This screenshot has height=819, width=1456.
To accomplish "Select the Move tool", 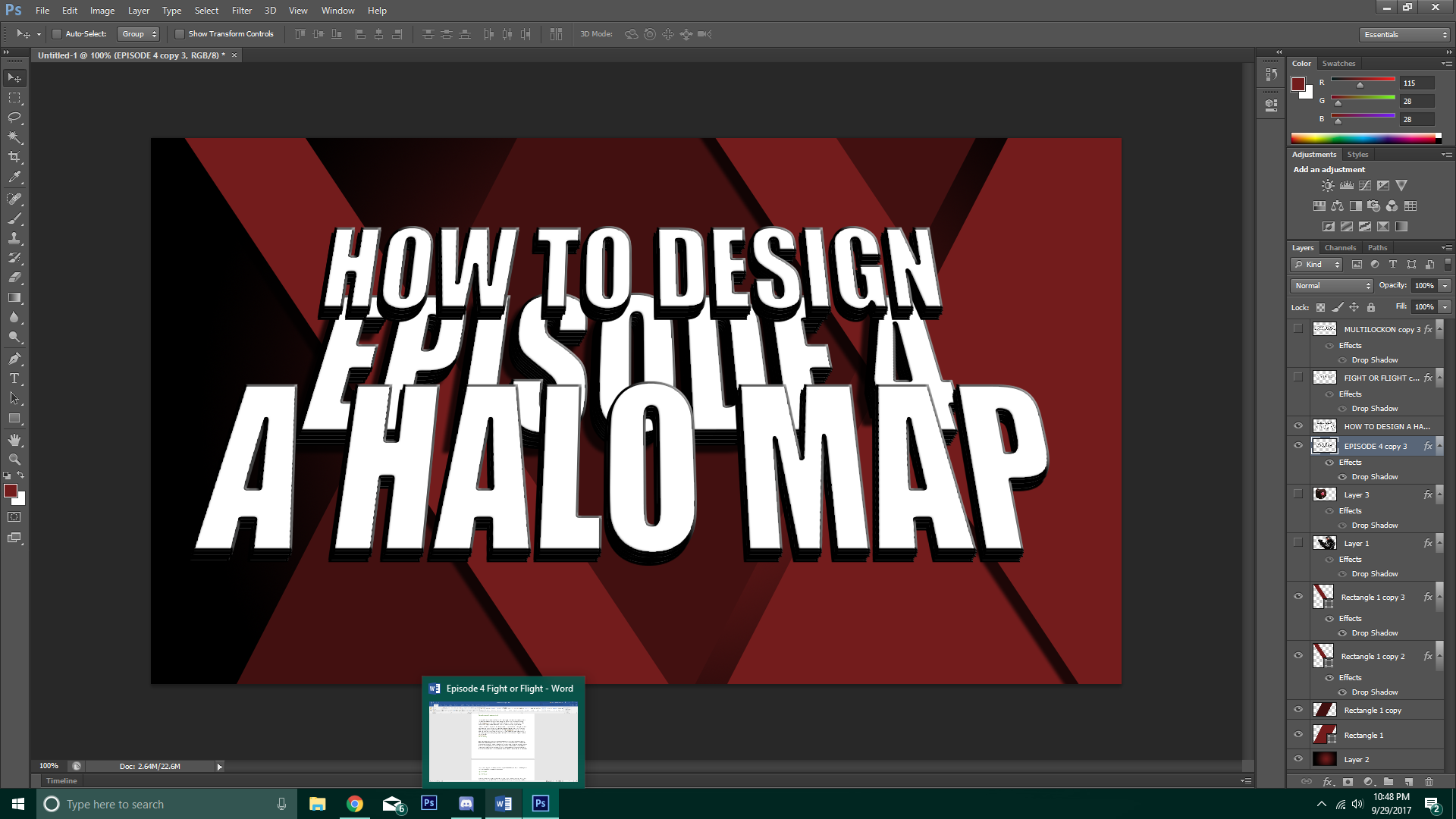I will click(x=14, y=78).
